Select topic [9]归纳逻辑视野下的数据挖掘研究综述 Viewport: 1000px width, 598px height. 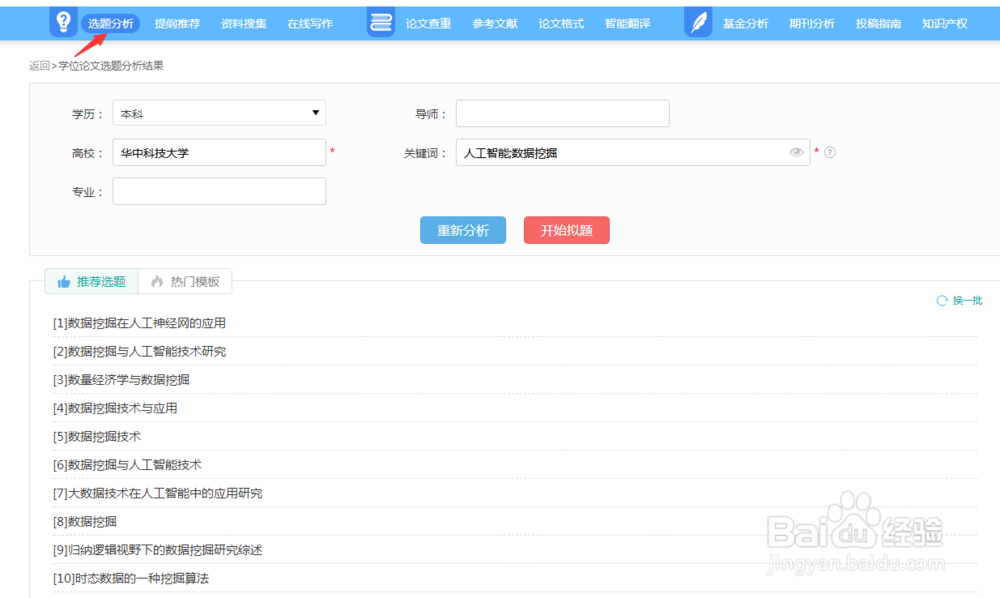coord(158,550)
